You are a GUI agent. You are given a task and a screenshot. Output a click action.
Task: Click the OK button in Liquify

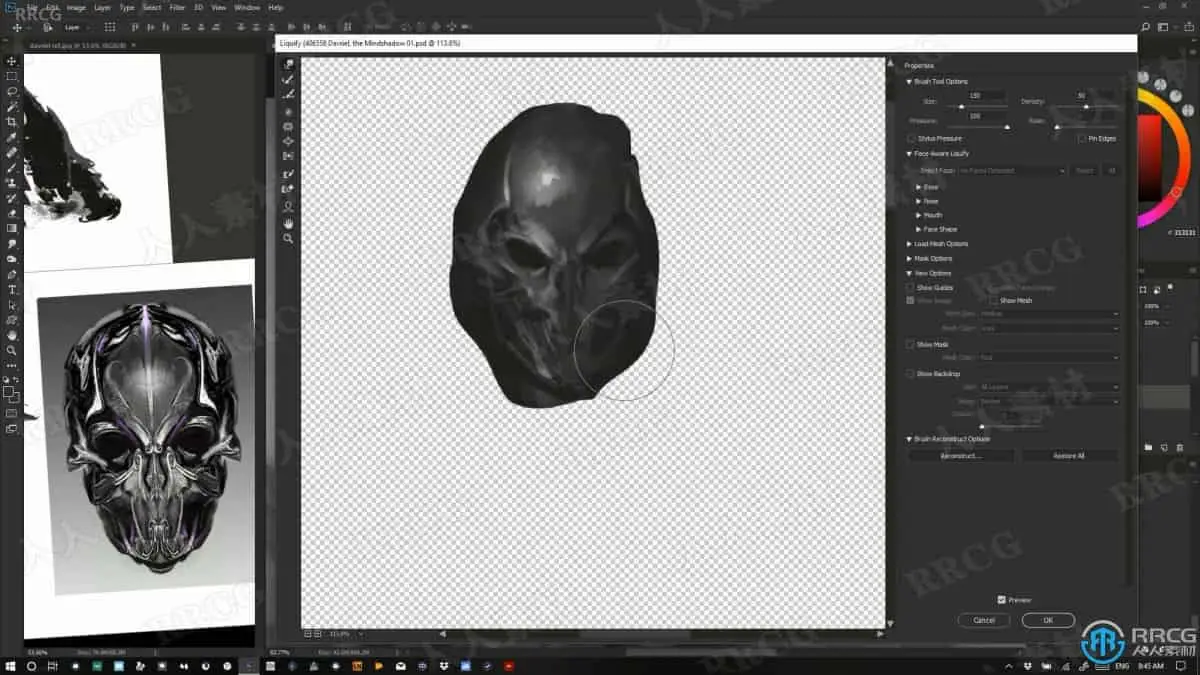coord(1048,620)
